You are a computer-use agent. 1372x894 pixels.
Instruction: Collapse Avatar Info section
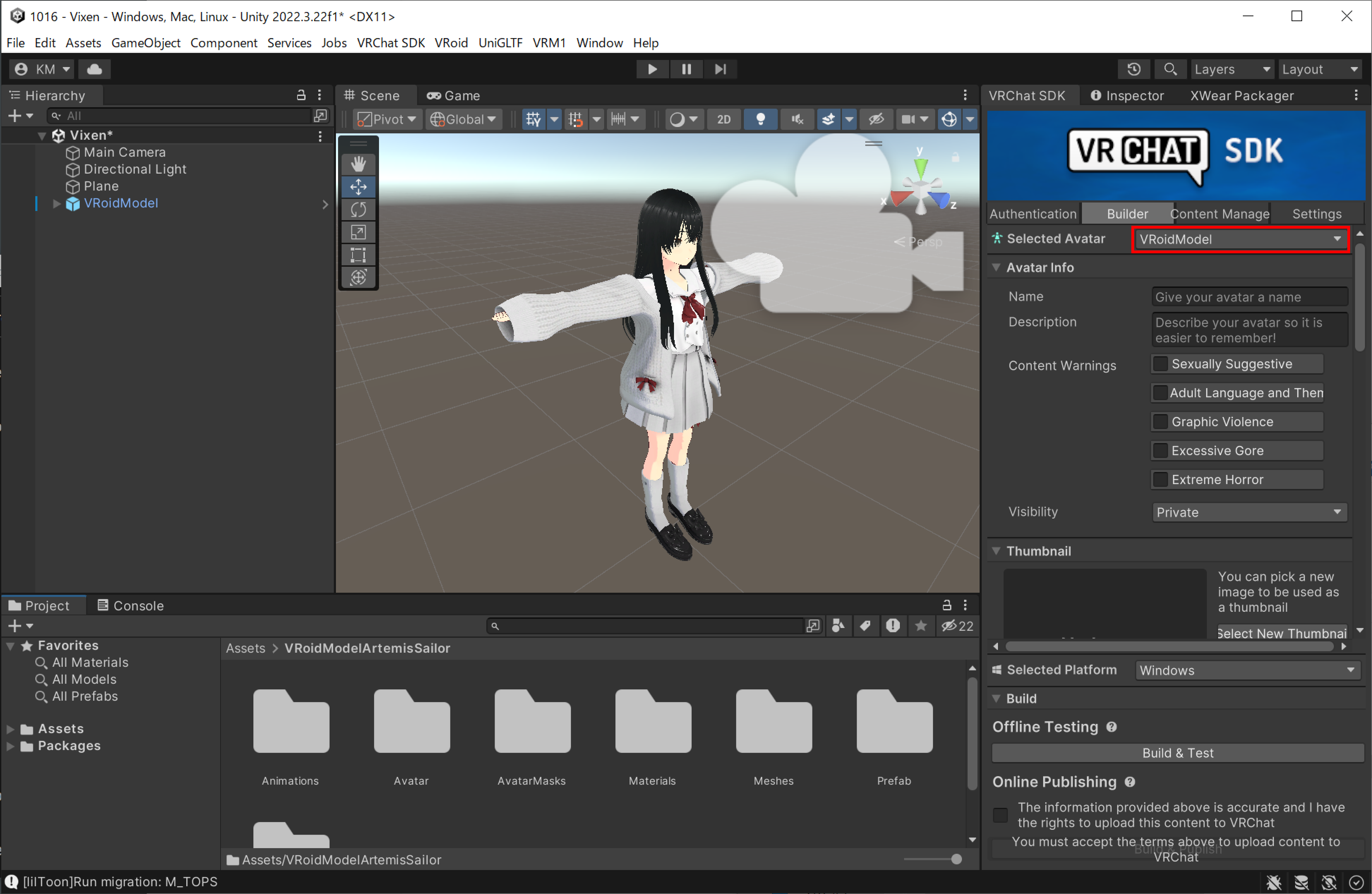click(x=996, y=267)
